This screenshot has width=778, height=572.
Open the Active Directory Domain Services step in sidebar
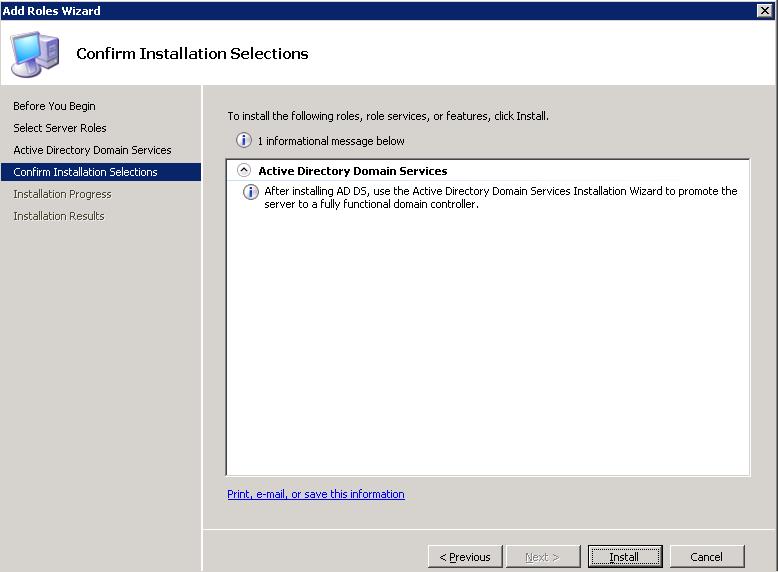(x=92, y=150)
